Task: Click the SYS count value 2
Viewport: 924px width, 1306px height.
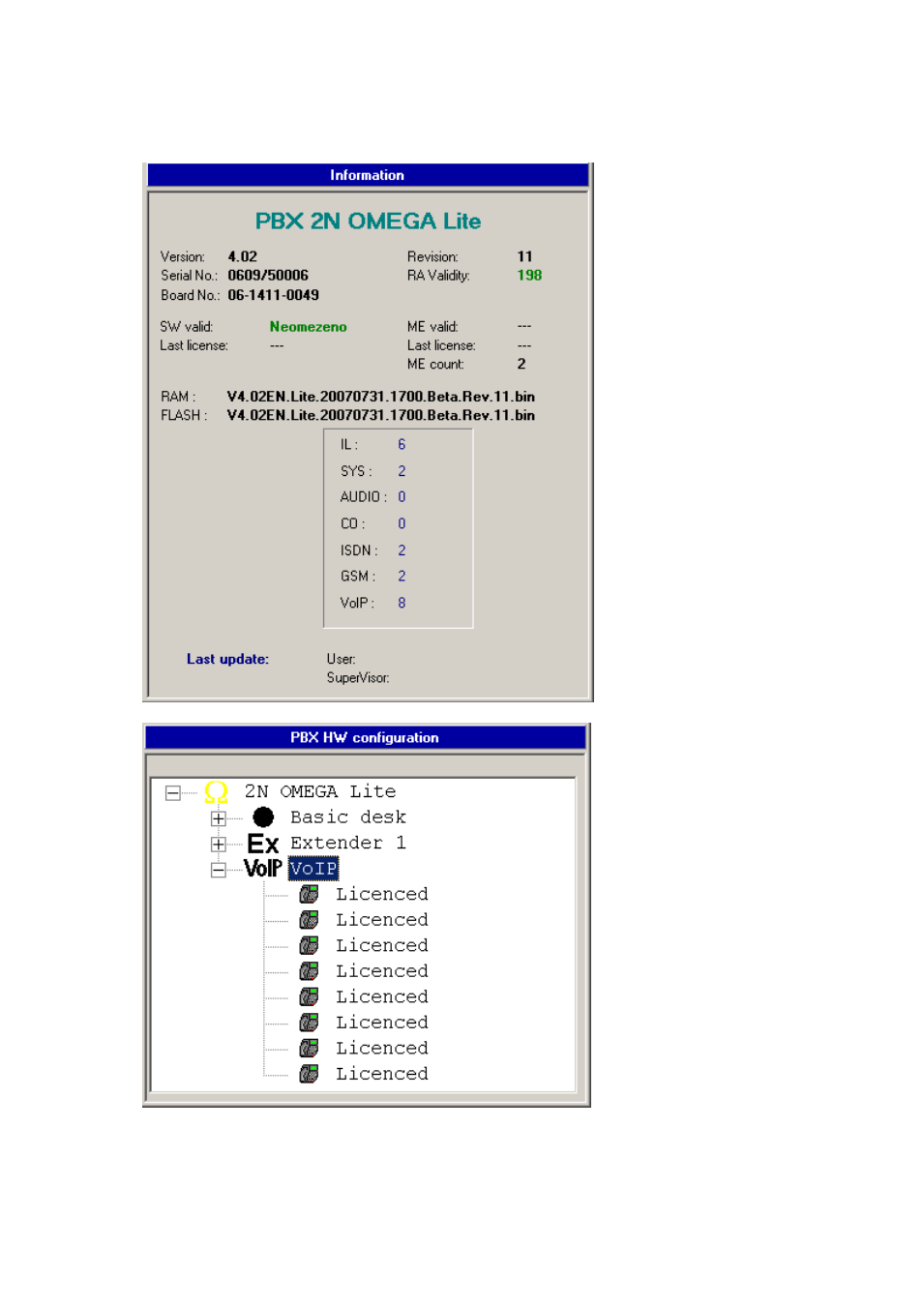Action: pyautogui.click(x=402, y=471)
